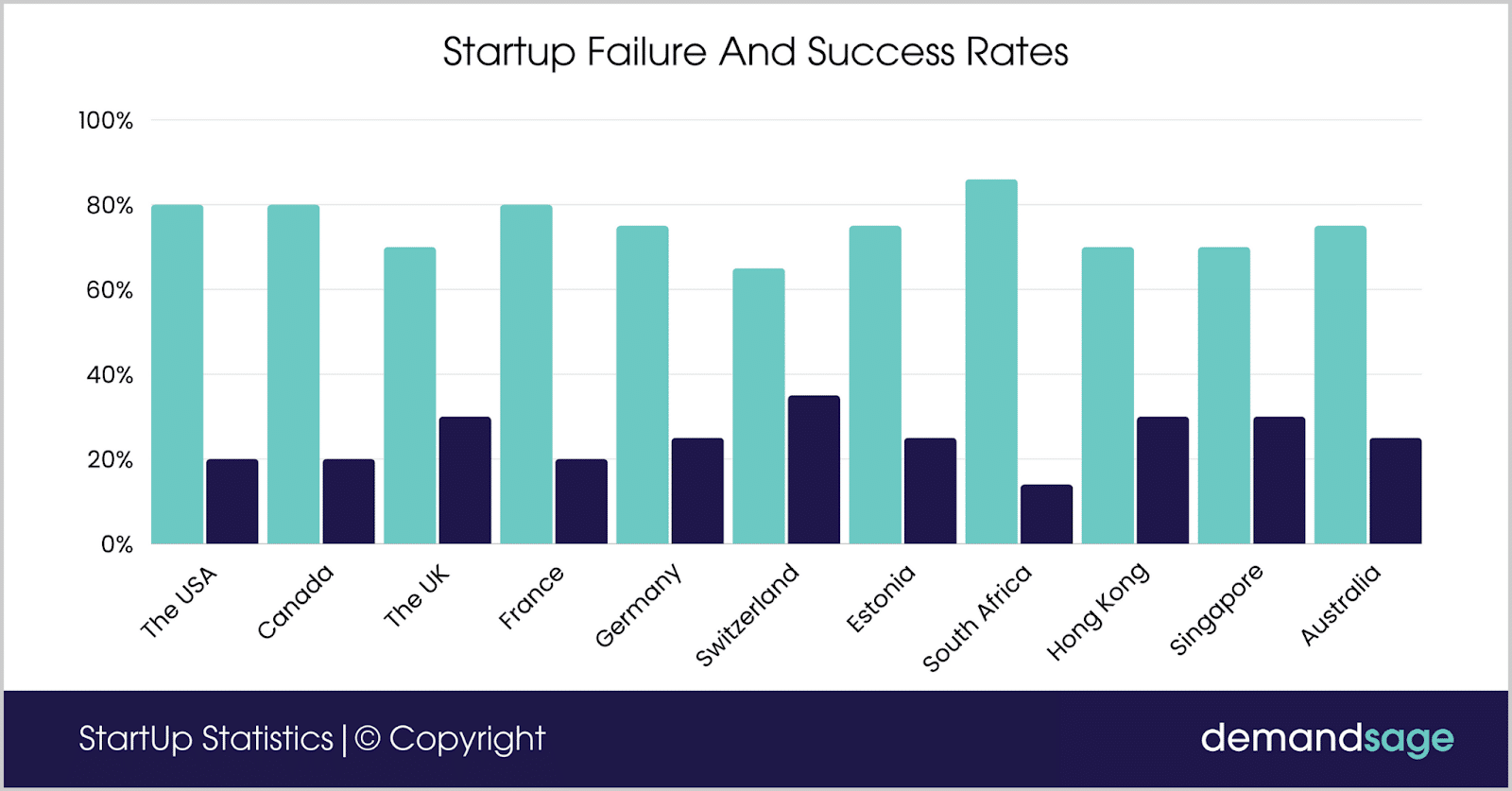Select the dark navy bar for Switzerland
The width and height of the screenshot is (1512, 791).
coord(814,470)
